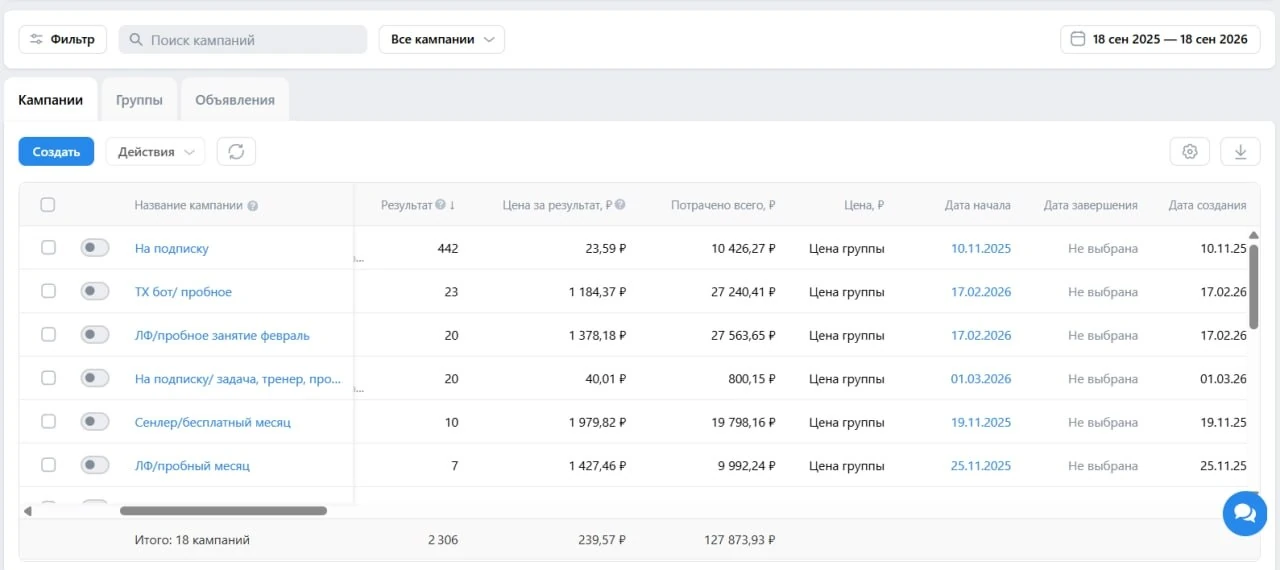Image resolution: width=1280 pixels, height=570 pixels.
Task: Click the refresh icon next to Действия
Action: [236, 152]
